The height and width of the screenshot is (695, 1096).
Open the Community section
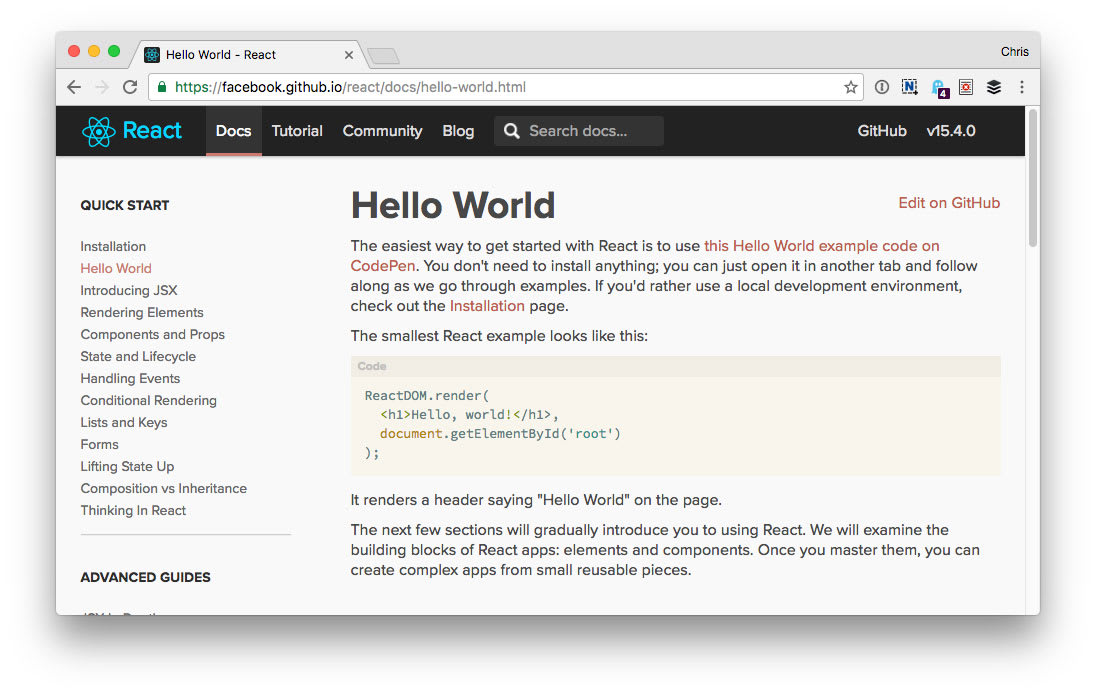tap(382, 131)
